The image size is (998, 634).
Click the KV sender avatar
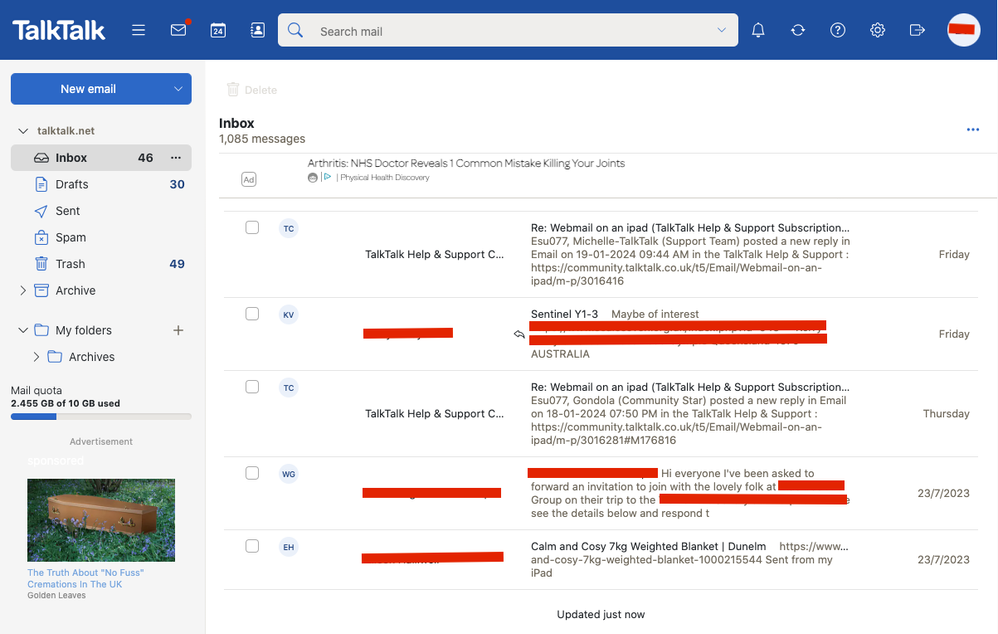click(289, 314)
